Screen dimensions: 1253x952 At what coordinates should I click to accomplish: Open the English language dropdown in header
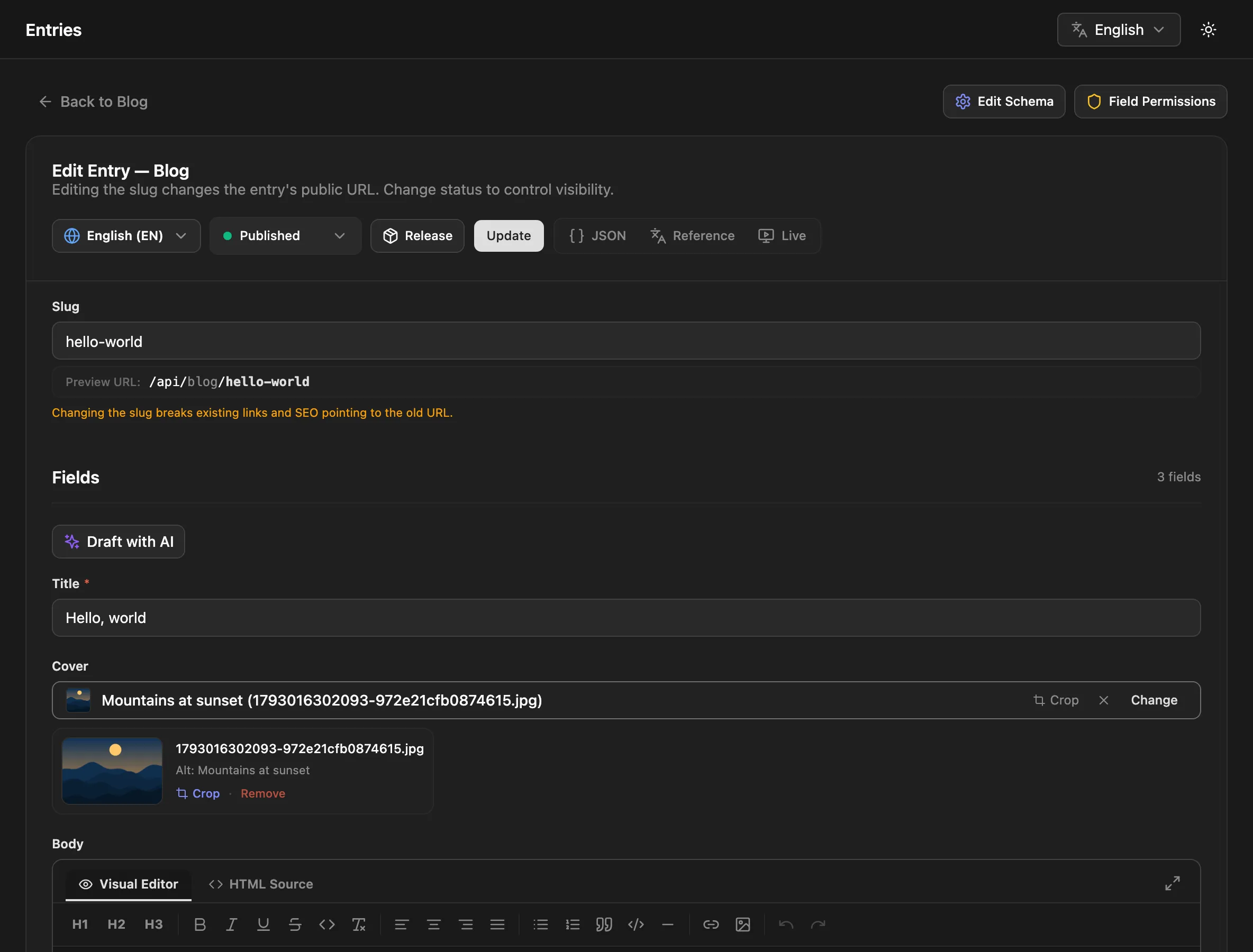coord(1119,30)
